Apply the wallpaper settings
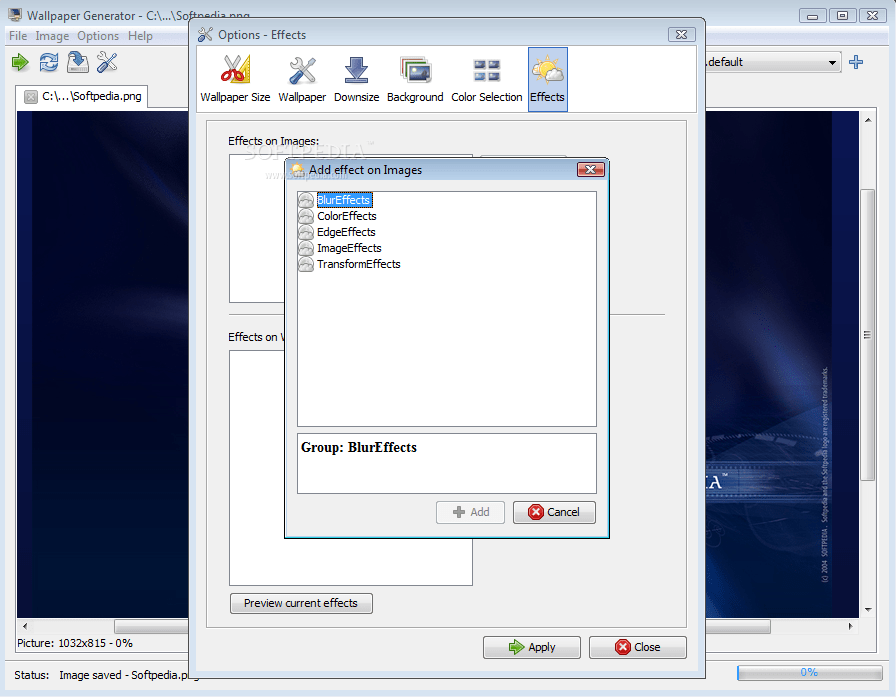The height and width of the screenshot is (697, 896). (x=531, y=647)
